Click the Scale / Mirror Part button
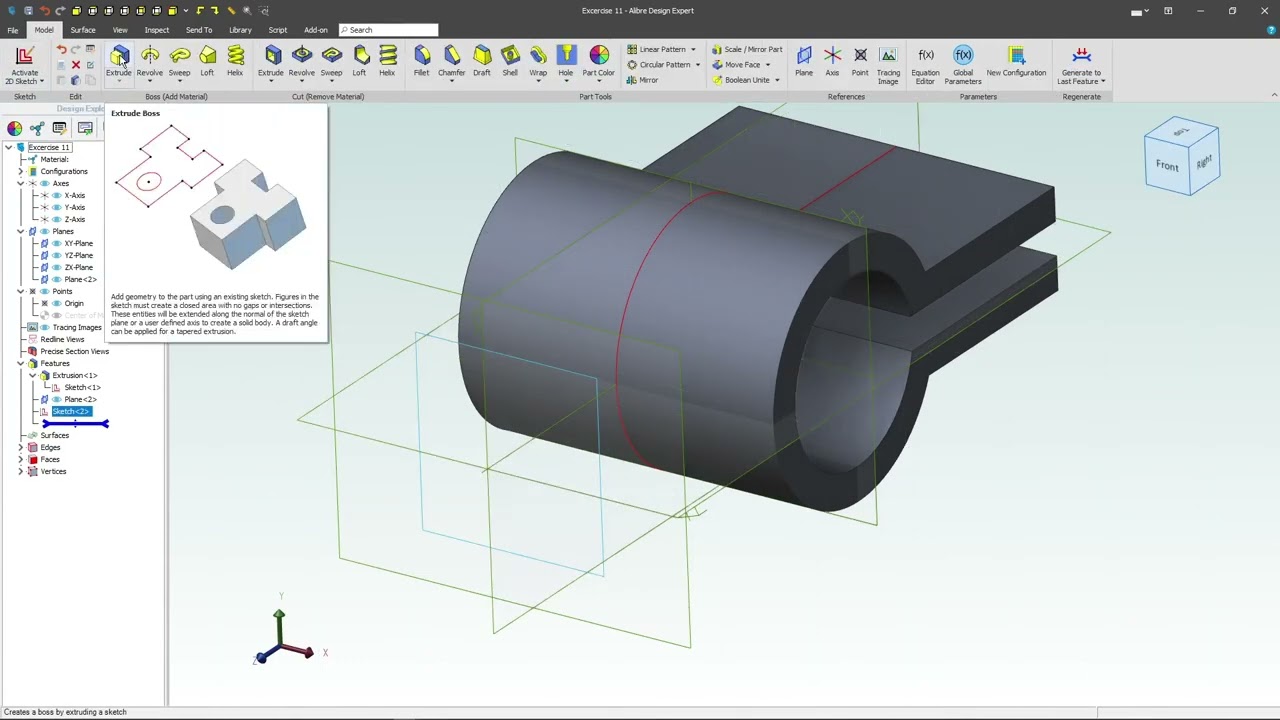This screenshot has height=720, width=1280. [747, 49]
